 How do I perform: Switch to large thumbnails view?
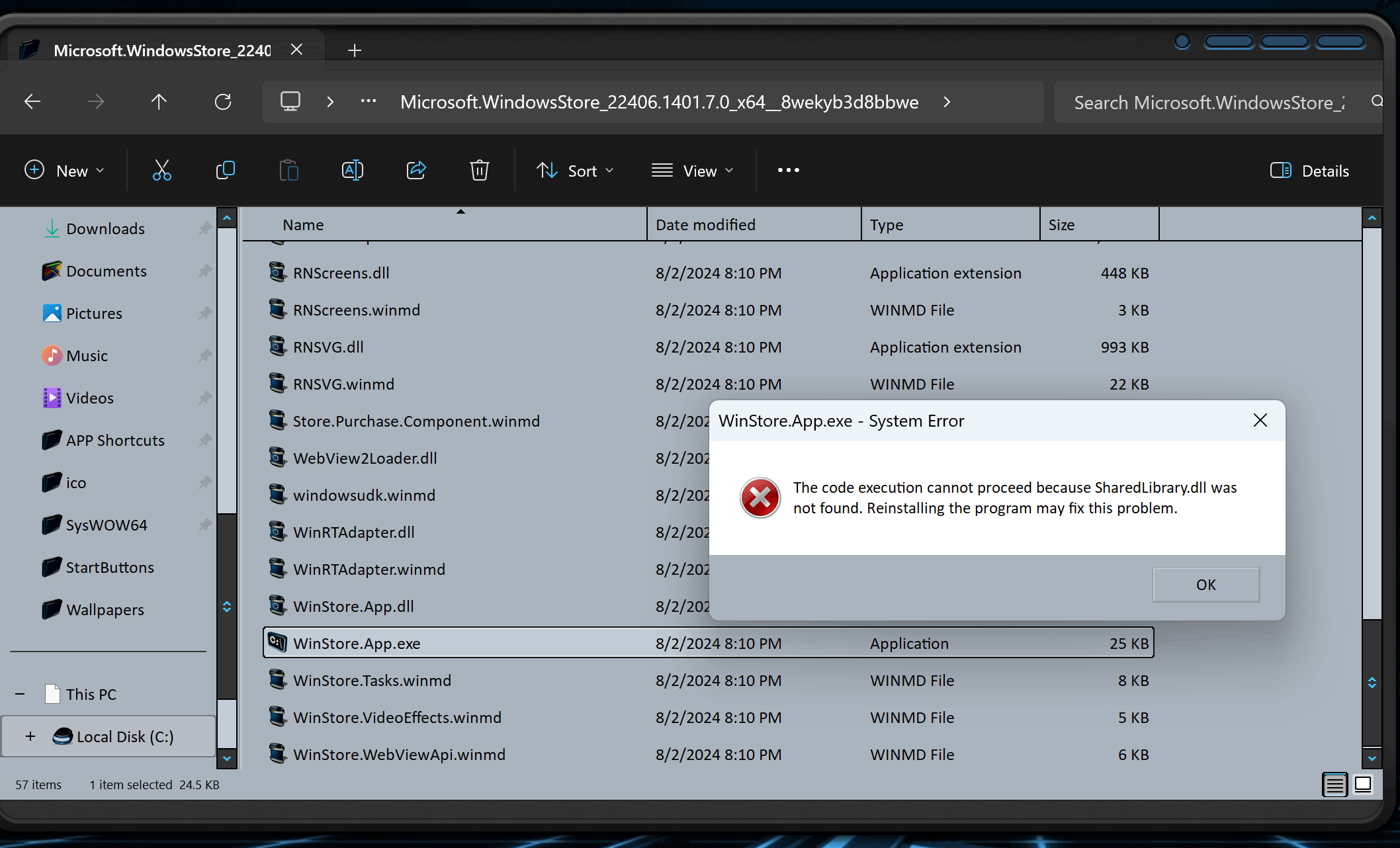tap(1363, 784)
